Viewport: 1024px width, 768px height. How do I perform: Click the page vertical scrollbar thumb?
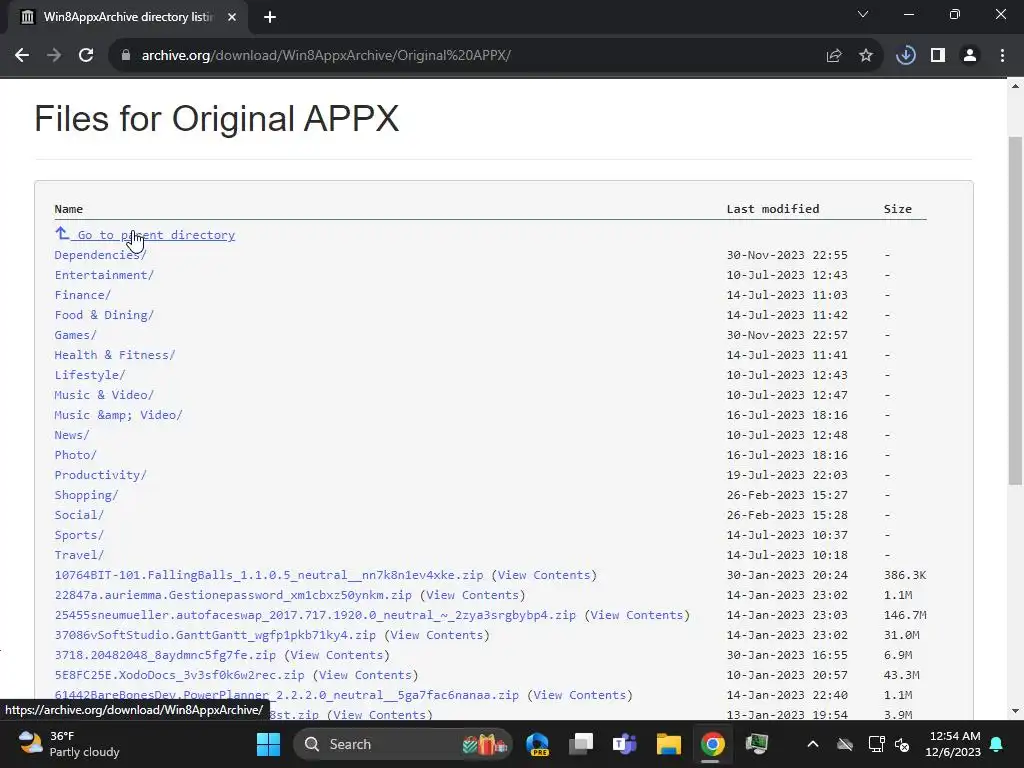(1015, 310)
